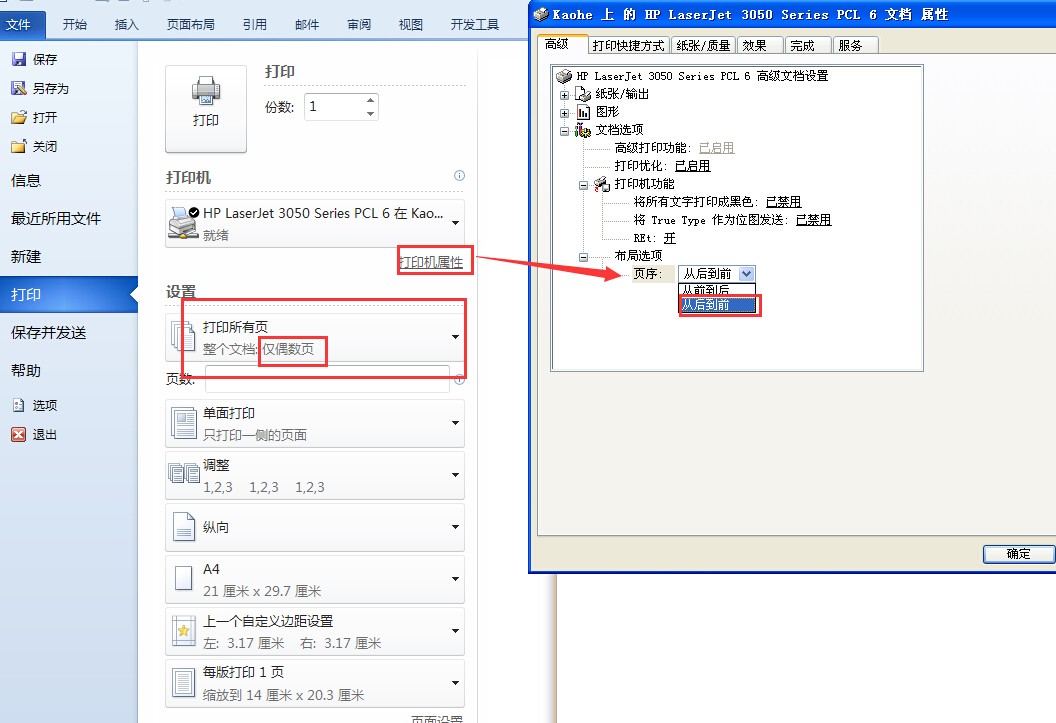Click the Print All Pages (打印所有页) icon
1056x723 pixels.
click(x=183, y=336)
